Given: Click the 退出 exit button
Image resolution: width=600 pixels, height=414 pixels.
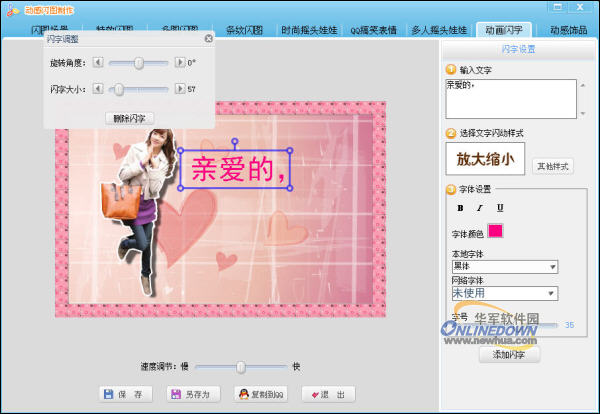Looking at the screenshot, I should click(327, 394).
